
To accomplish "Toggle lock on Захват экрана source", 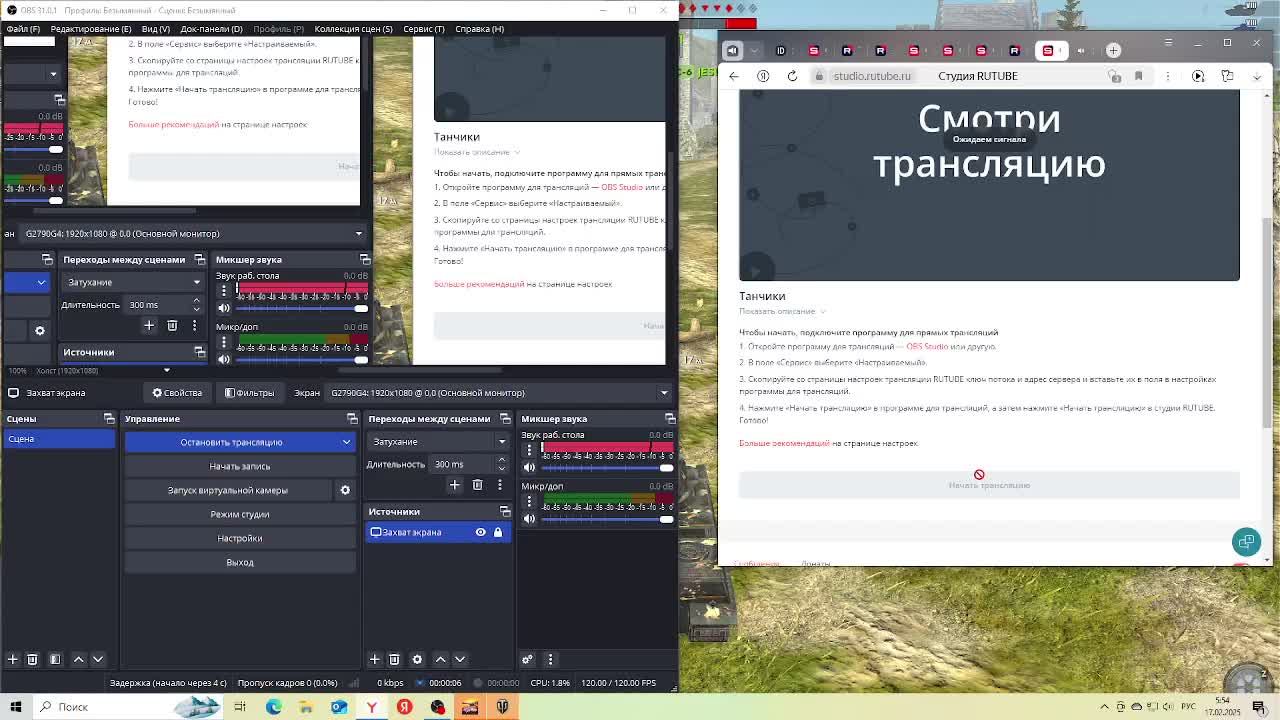I will pos(497,532).
